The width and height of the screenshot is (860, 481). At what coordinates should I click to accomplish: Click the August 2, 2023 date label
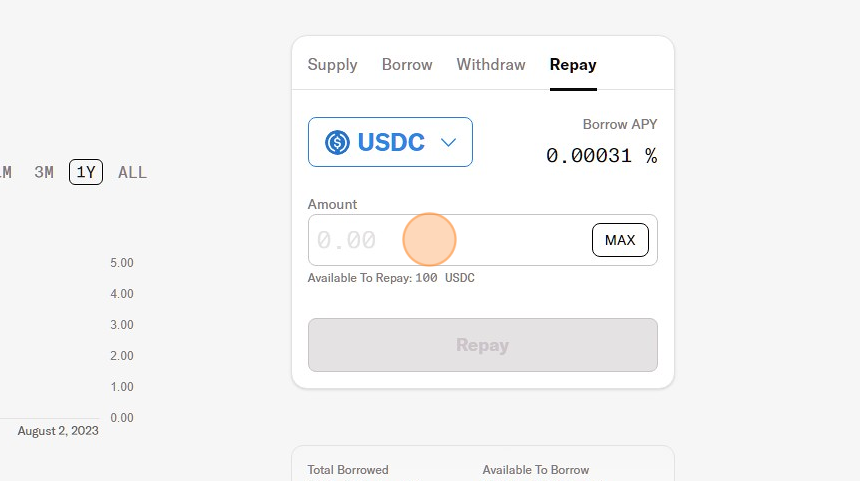click(58, 431)
